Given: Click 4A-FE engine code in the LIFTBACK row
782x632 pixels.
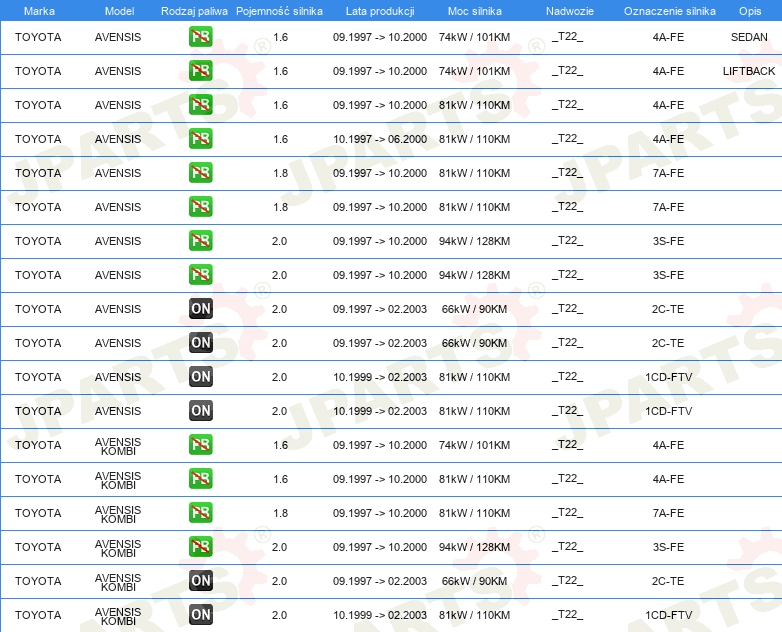Looking at the screenshot, I should click(668, 71).
